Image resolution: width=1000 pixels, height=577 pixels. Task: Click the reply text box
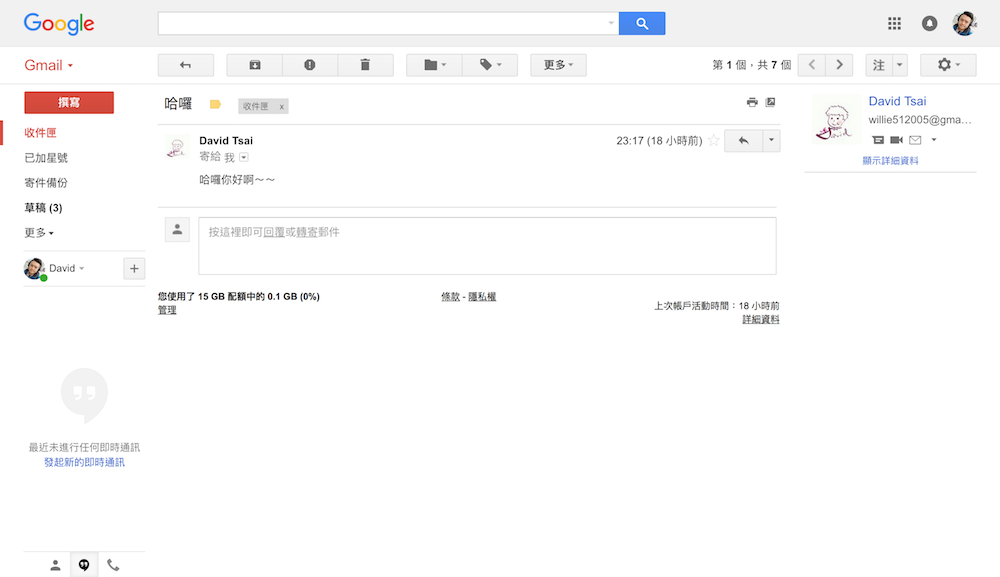coord(487,246)
